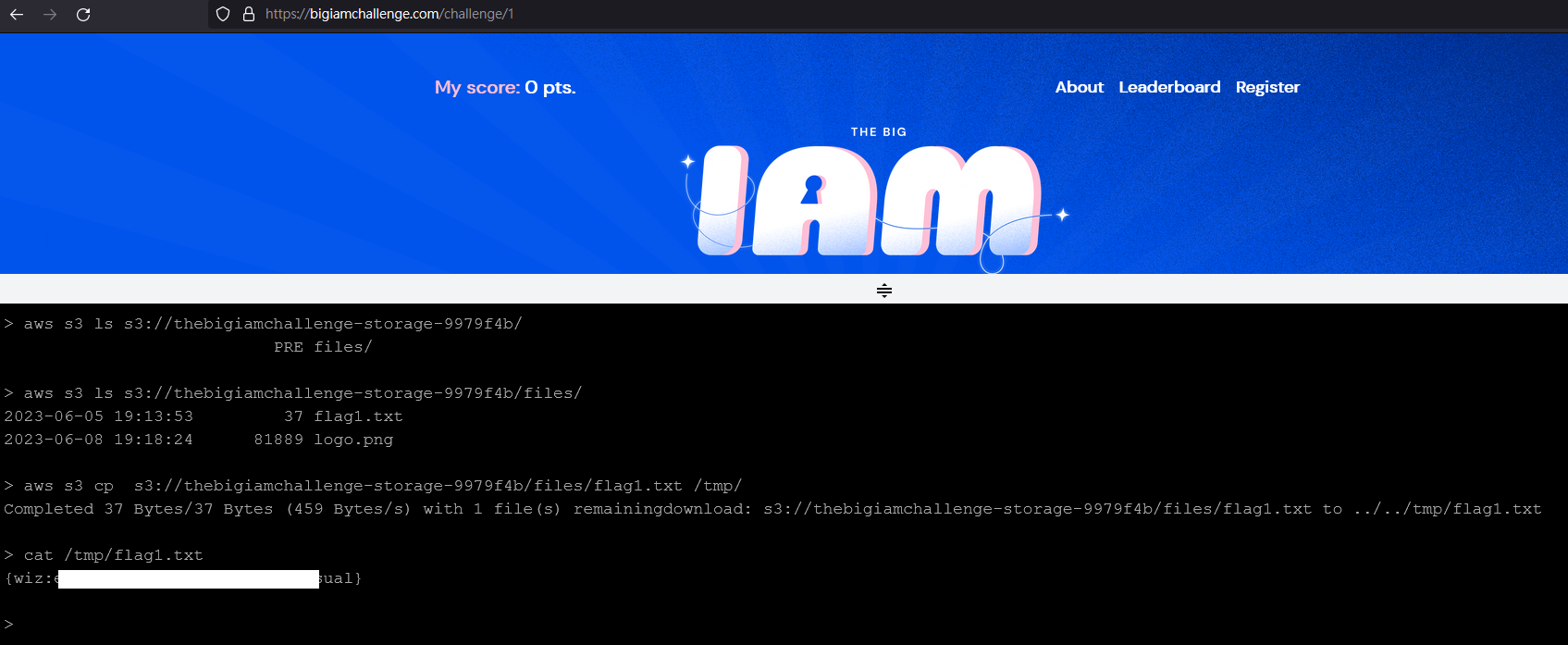Open the shield tracking protection icon
The width and height of the screenshot is (1568, 645).
point(223,14)
